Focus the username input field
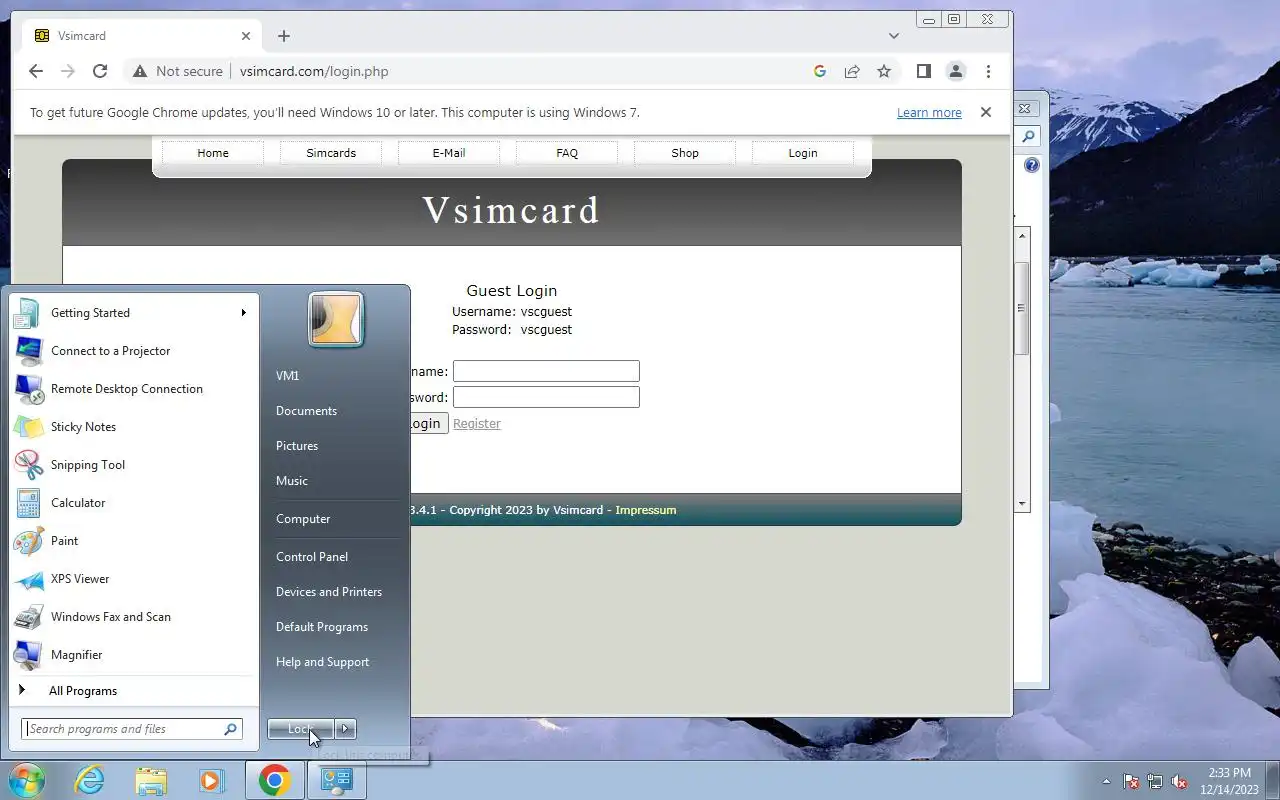 coord(546,371)
